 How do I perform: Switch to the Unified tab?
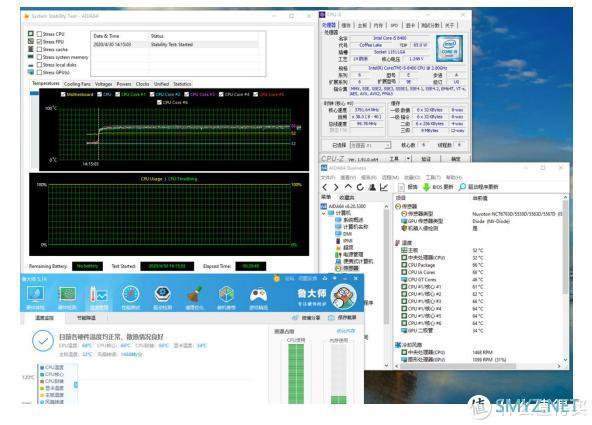161,84
